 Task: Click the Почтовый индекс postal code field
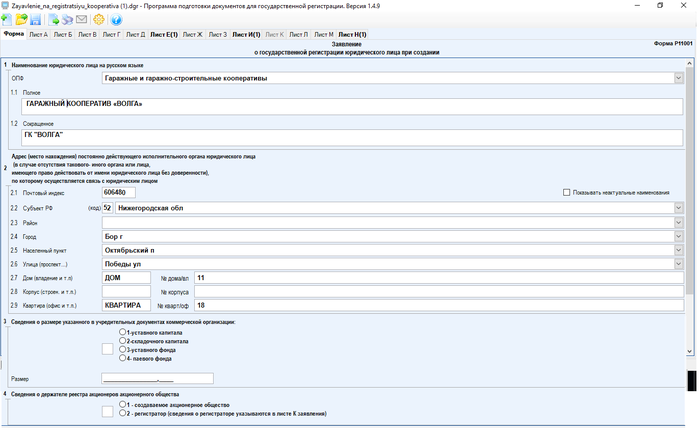[x=118, y=192]
